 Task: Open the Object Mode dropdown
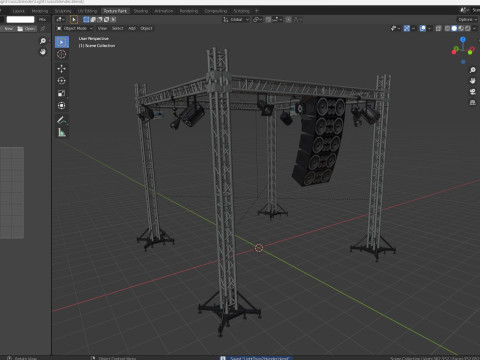(75, 28)
